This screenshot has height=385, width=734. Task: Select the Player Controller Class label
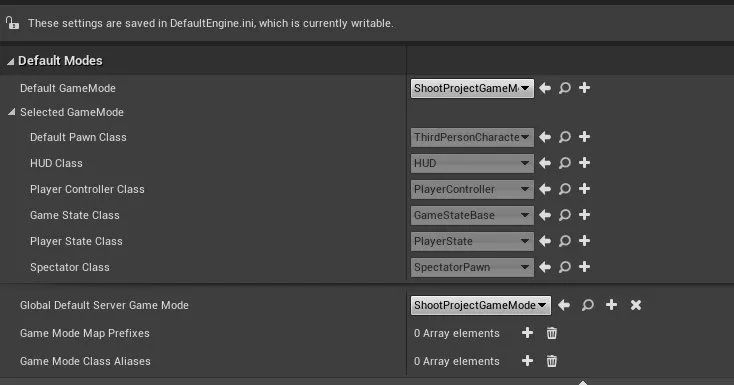point(87,189)
